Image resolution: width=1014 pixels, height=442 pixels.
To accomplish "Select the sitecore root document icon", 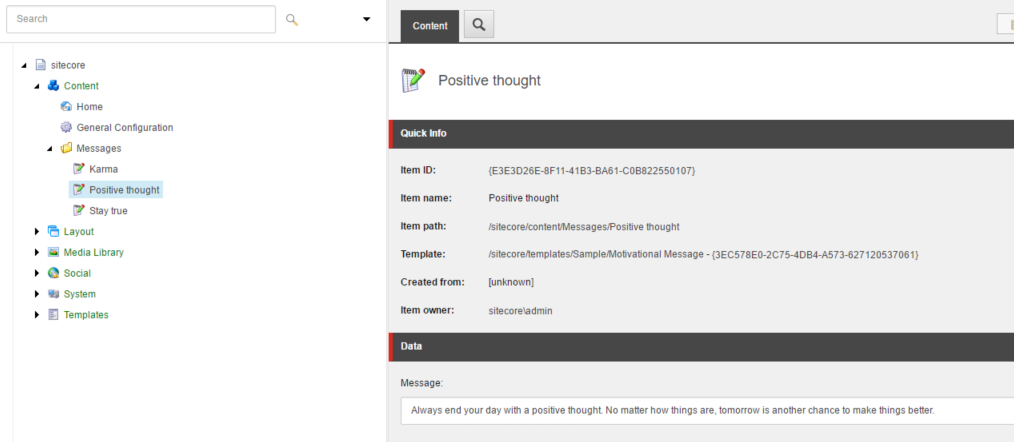I will pos(41,65).
